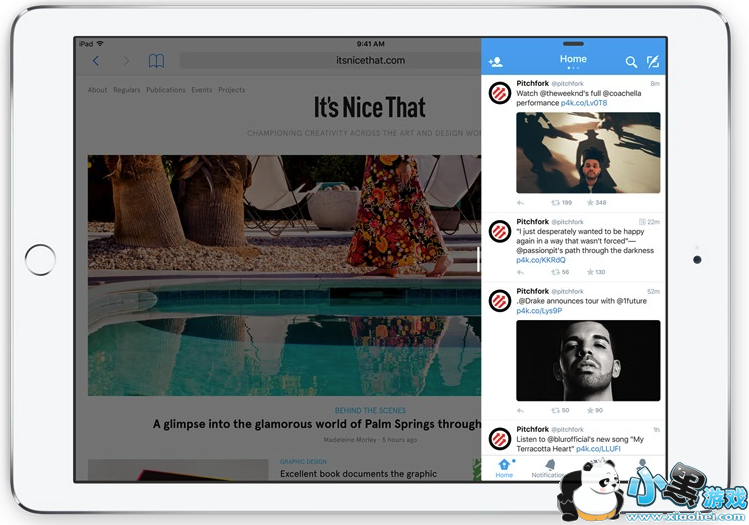Open Pitchfork avatar on Drake tweet
This screenshot has height=525, width=749.
click(x=500, y=301)
